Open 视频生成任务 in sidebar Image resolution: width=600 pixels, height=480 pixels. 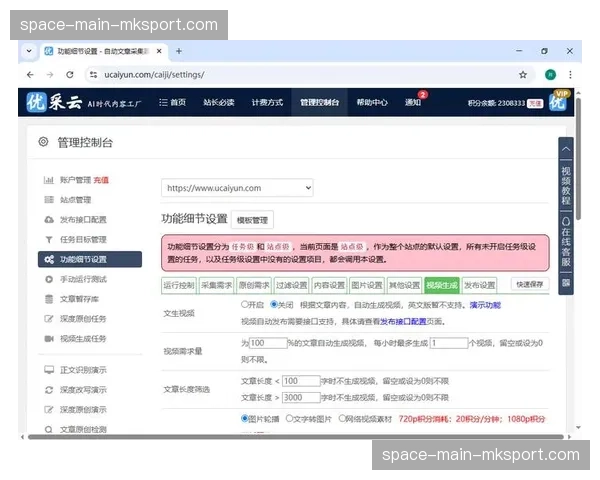point(83,339)
